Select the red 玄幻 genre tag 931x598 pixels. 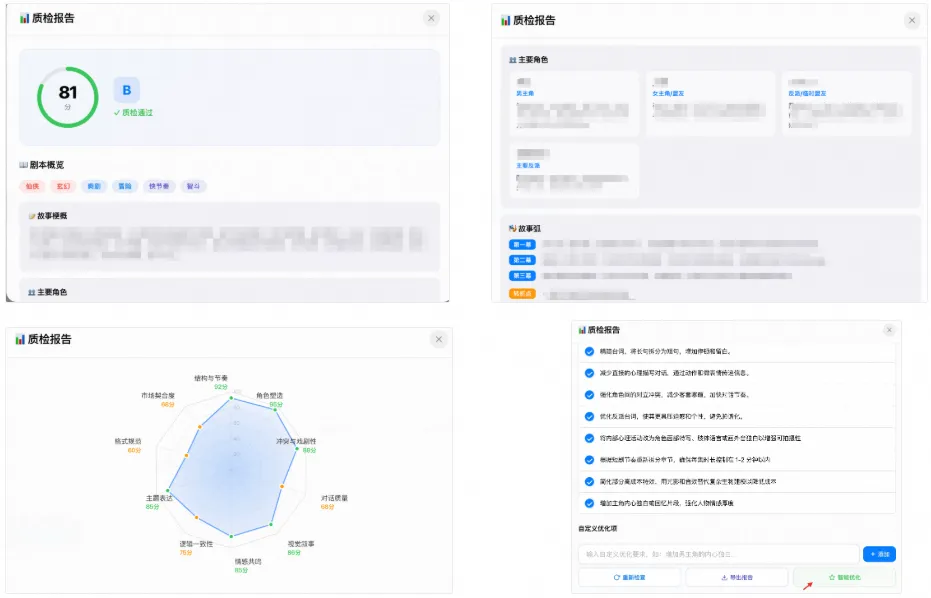(x=63, y=186)
